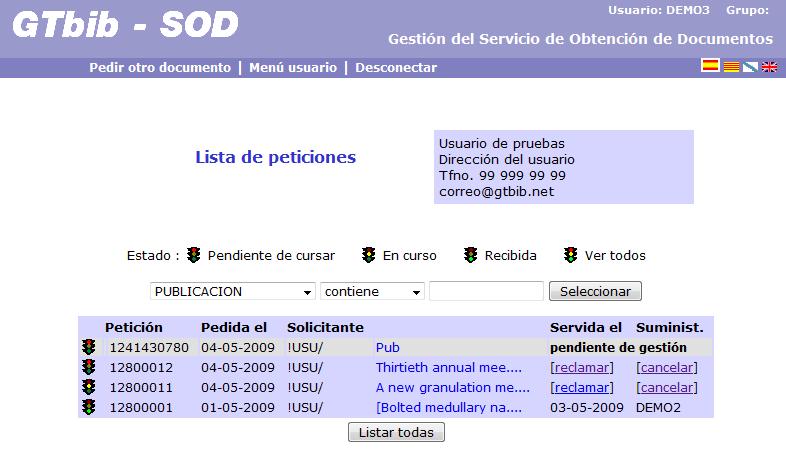Click the search text input field
The image size is (786, 470).
point(486,291)
